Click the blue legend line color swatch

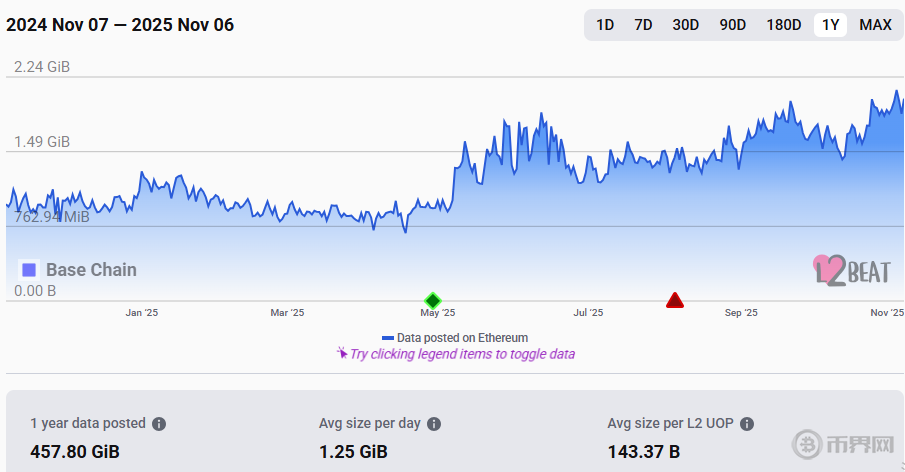pos(388,338)
